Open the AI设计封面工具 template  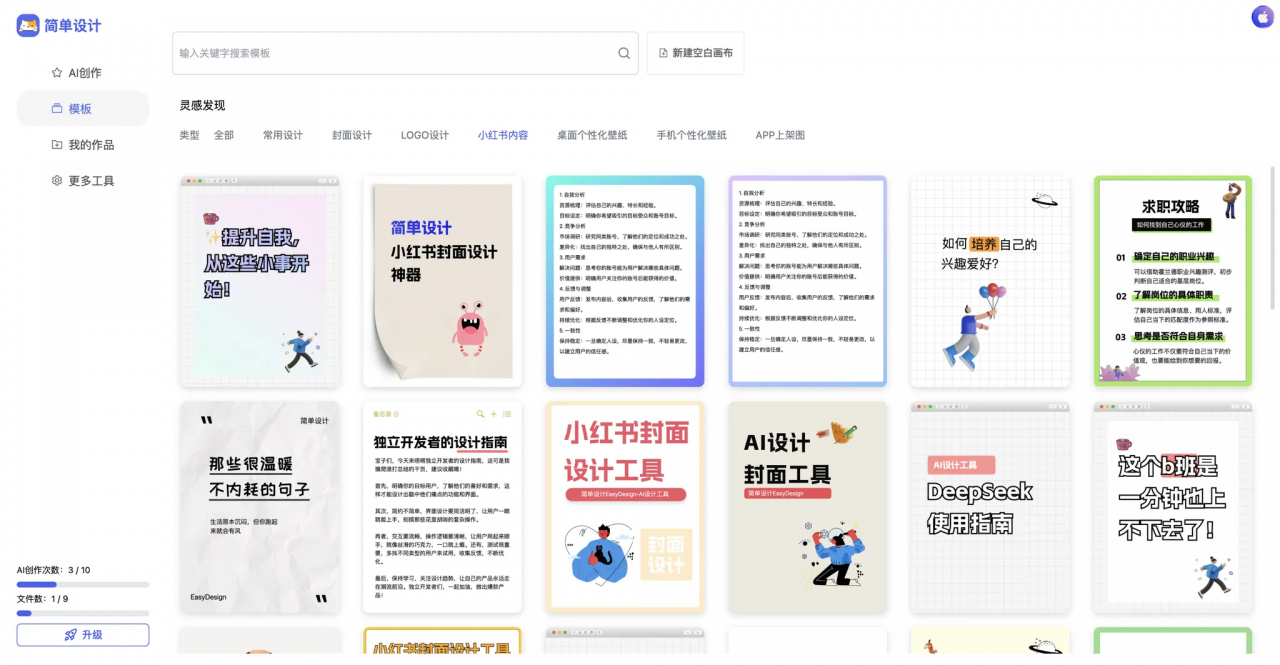pyautogui.click(x=808, y=508)
